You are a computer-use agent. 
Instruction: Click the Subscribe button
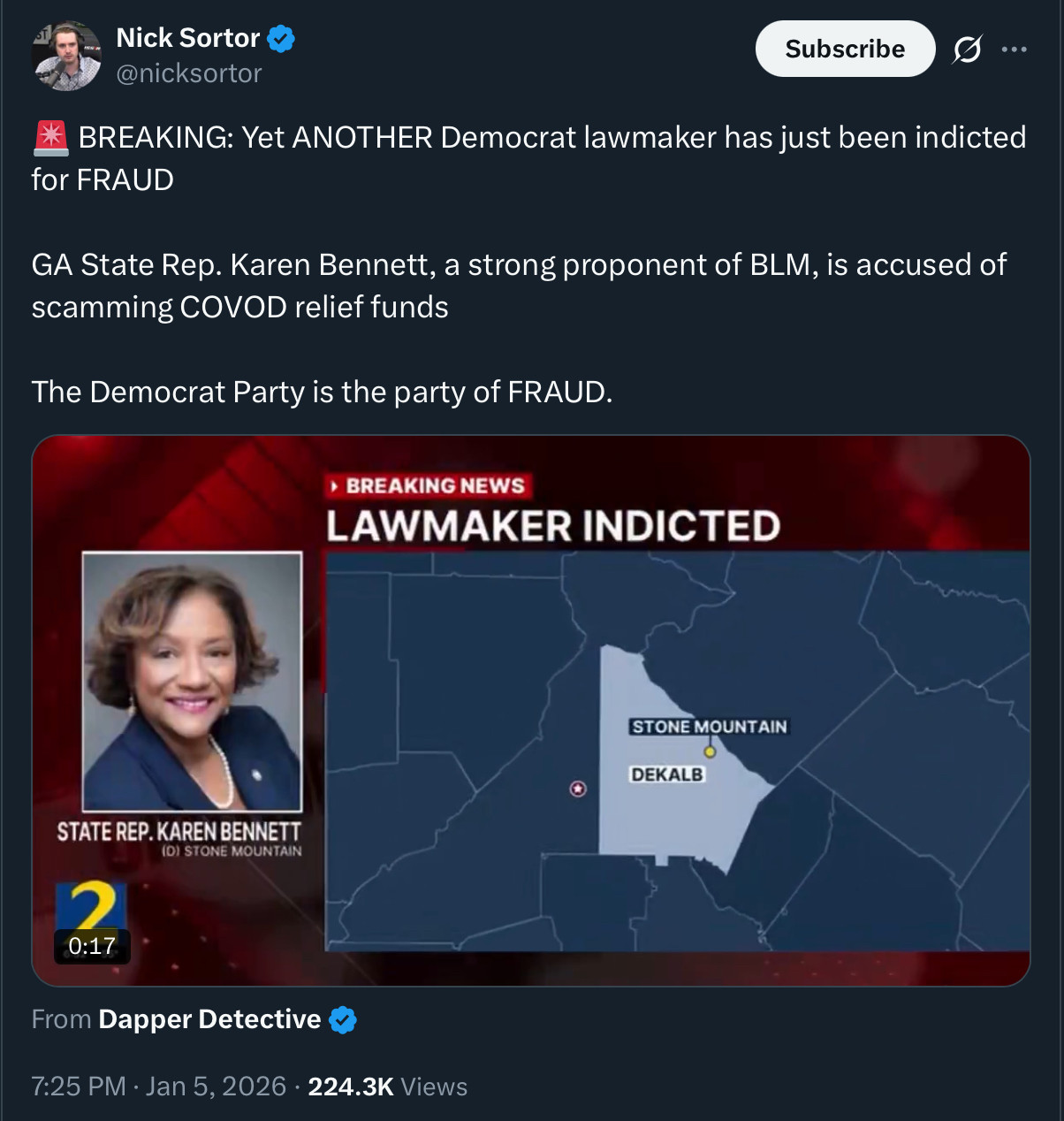point(844,49)
